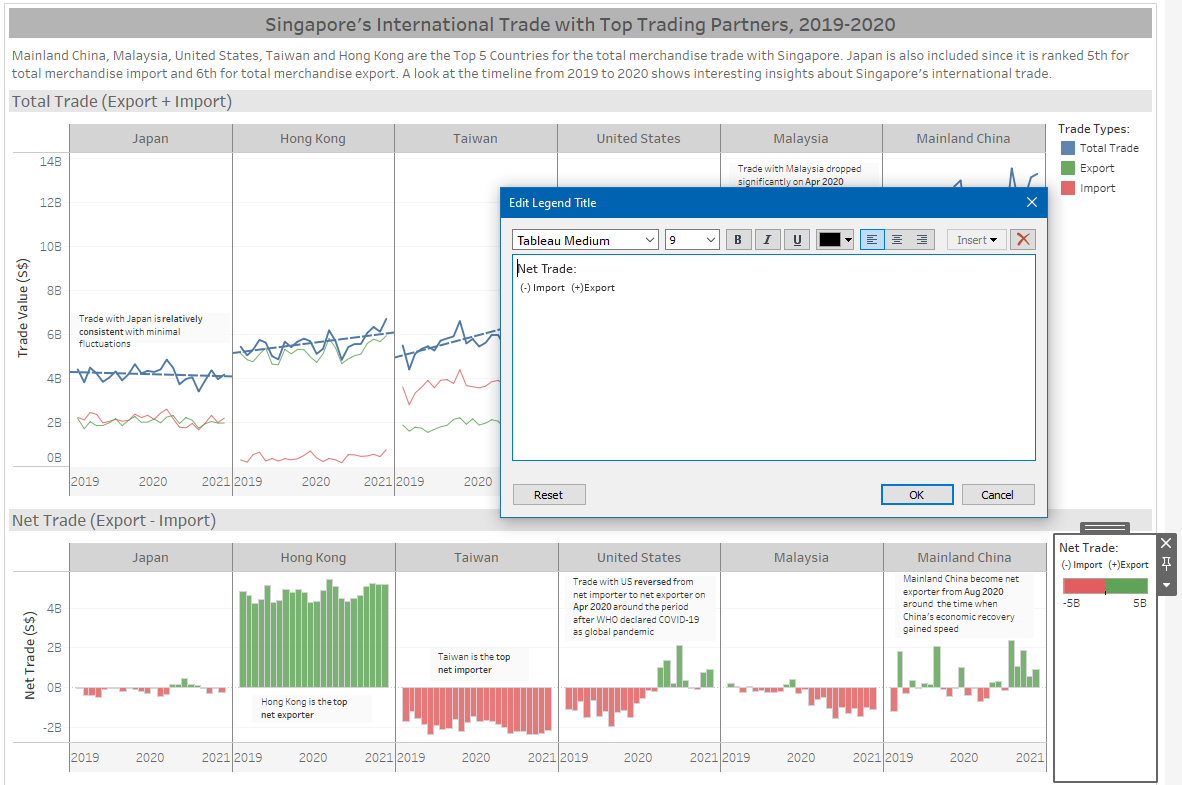This screenshot has height=785, width=1182.
Task: Right align the legend title text
Action: tap(922, 240)
